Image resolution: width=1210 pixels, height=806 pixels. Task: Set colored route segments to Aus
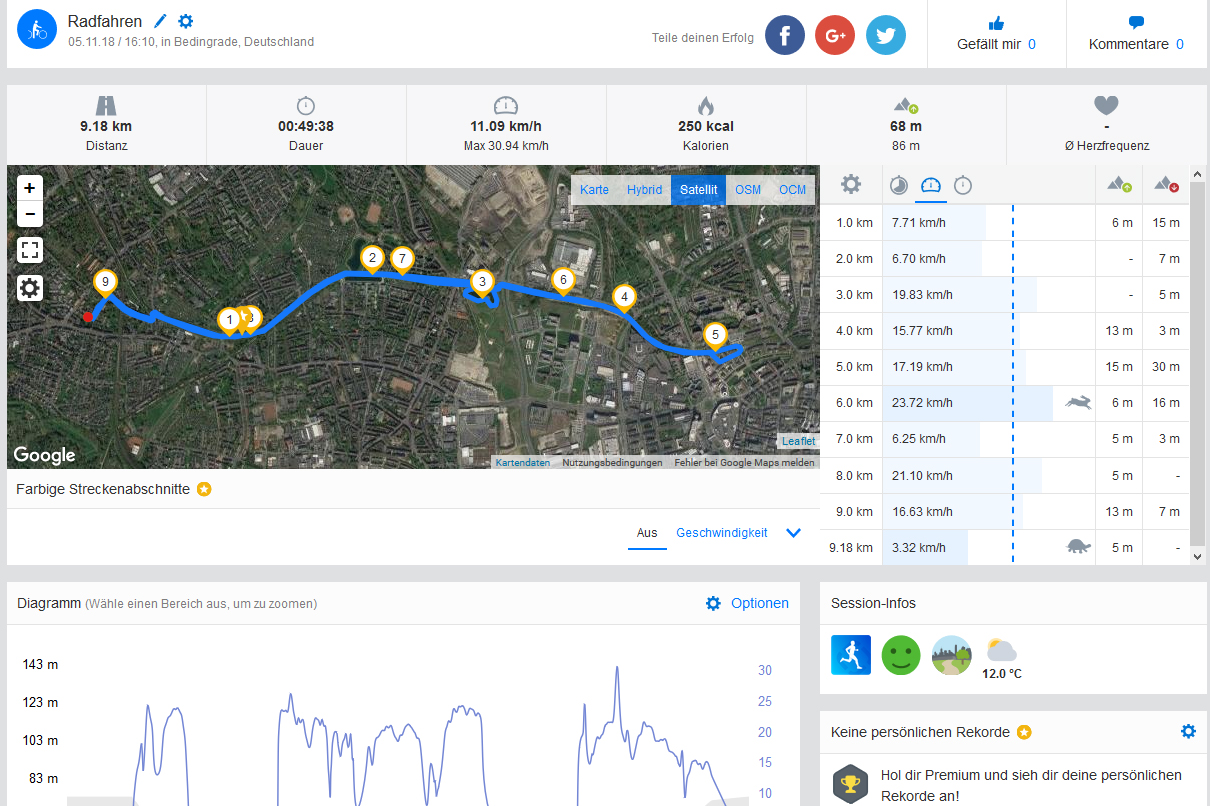tap(647, 533)
